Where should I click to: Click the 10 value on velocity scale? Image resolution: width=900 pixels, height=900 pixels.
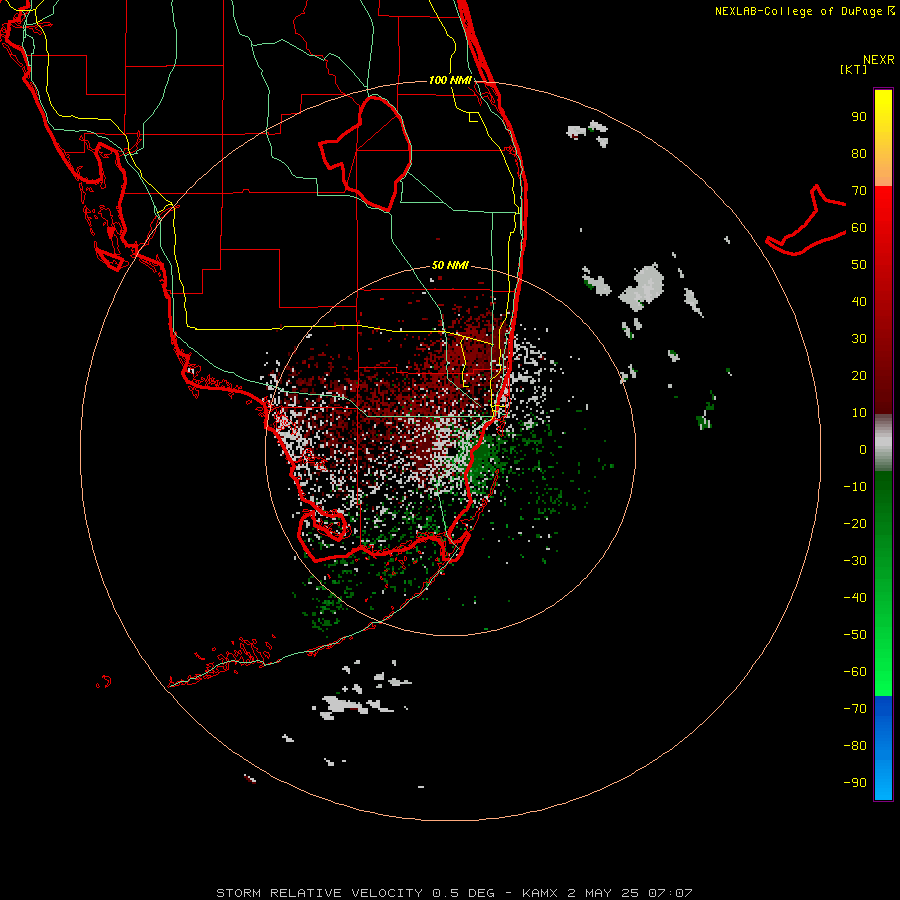coord(859,413)
